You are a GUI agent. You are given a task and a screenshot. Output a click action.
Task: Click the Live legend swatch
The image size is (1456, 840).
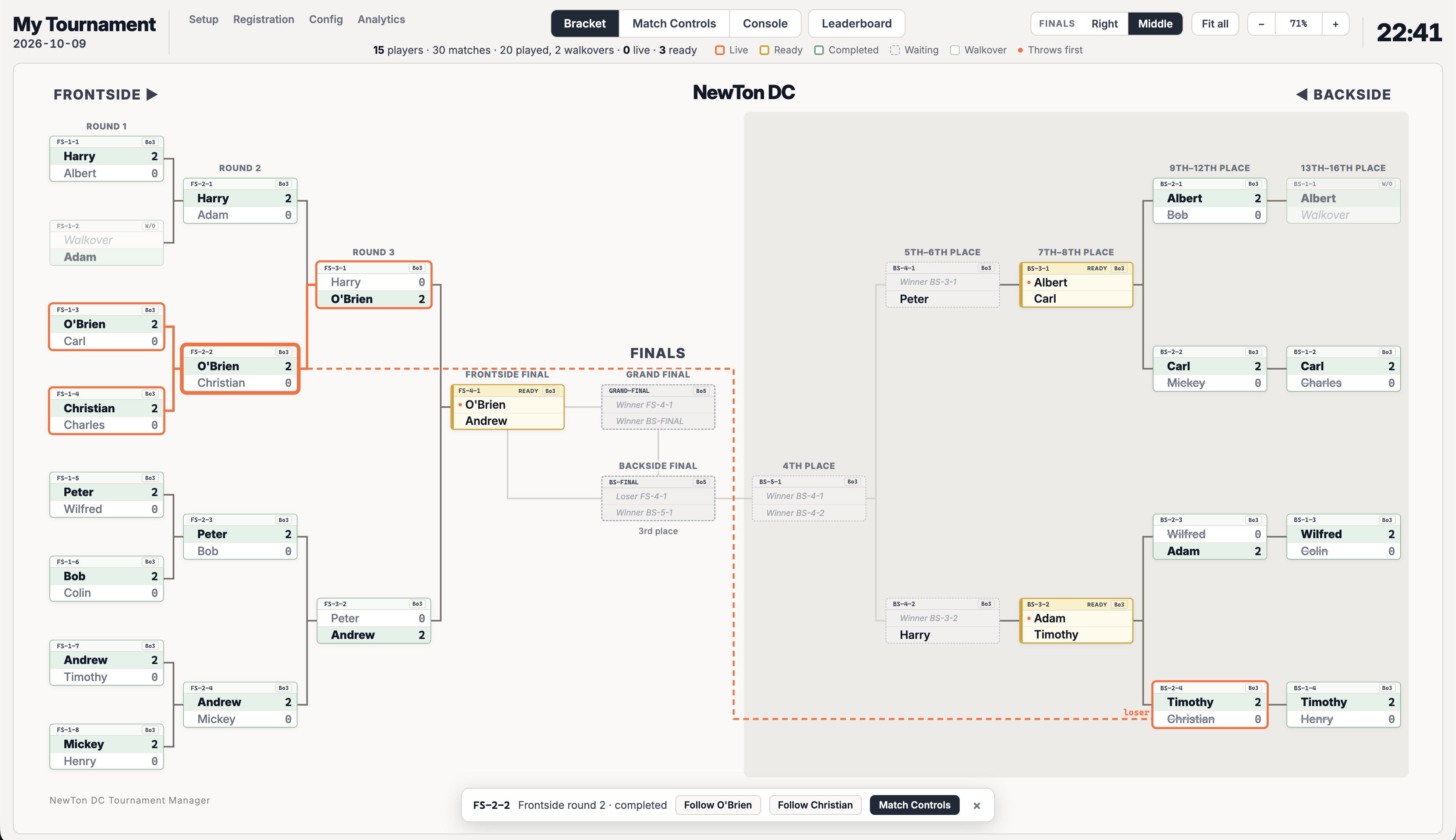(720, 50)
